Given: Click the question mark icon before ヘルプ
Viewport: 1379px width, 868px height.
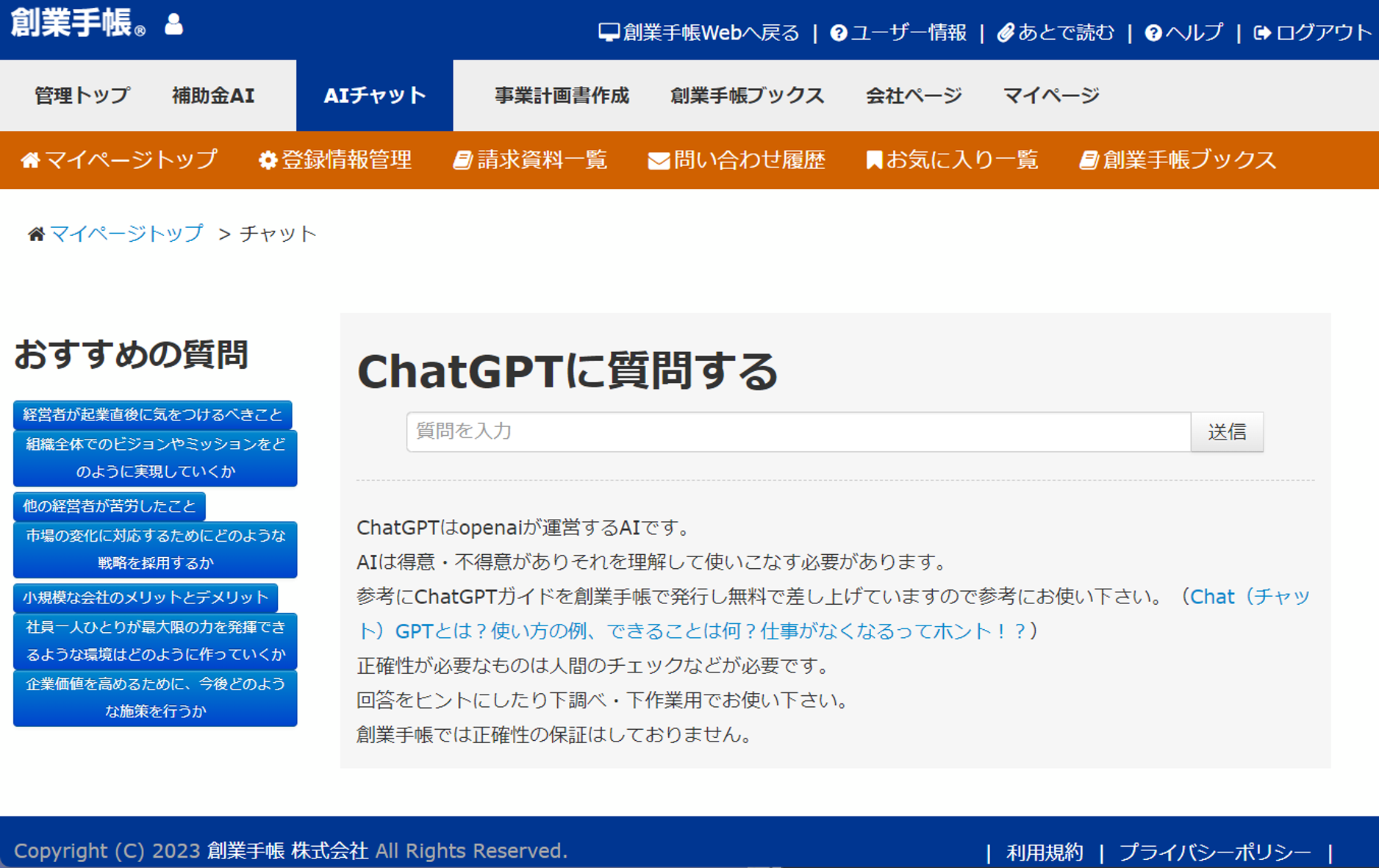Looking at the screenshot, I should click(1153, 33).
